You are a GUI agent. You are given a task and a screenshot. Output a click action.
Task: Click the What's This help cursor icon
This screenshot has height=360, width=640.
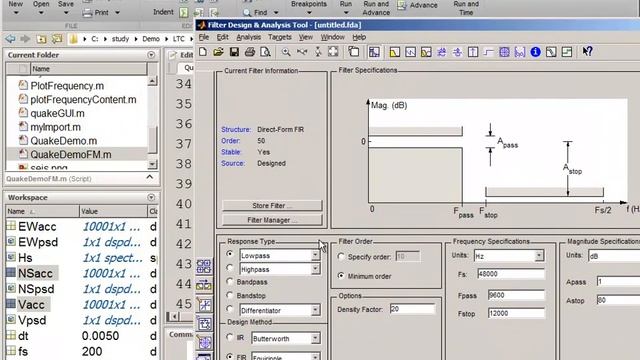click(x=587, y=51)
